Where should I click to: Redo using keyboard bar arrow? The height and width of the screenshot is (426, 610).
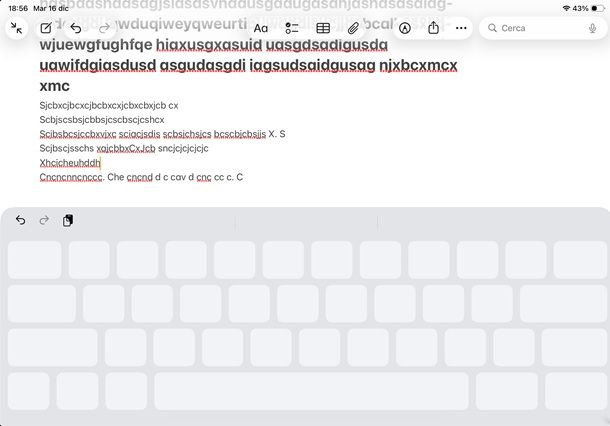[44, 220]
